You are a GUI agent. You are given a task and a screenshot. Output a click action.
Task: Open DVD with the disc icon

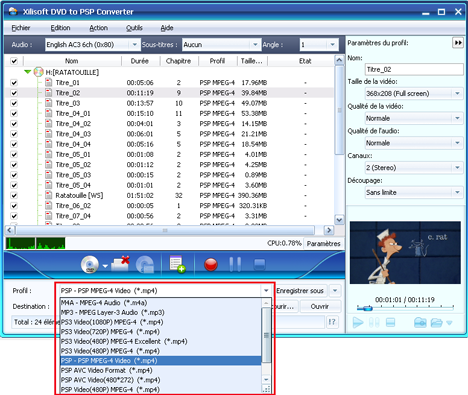coord(90,265)
